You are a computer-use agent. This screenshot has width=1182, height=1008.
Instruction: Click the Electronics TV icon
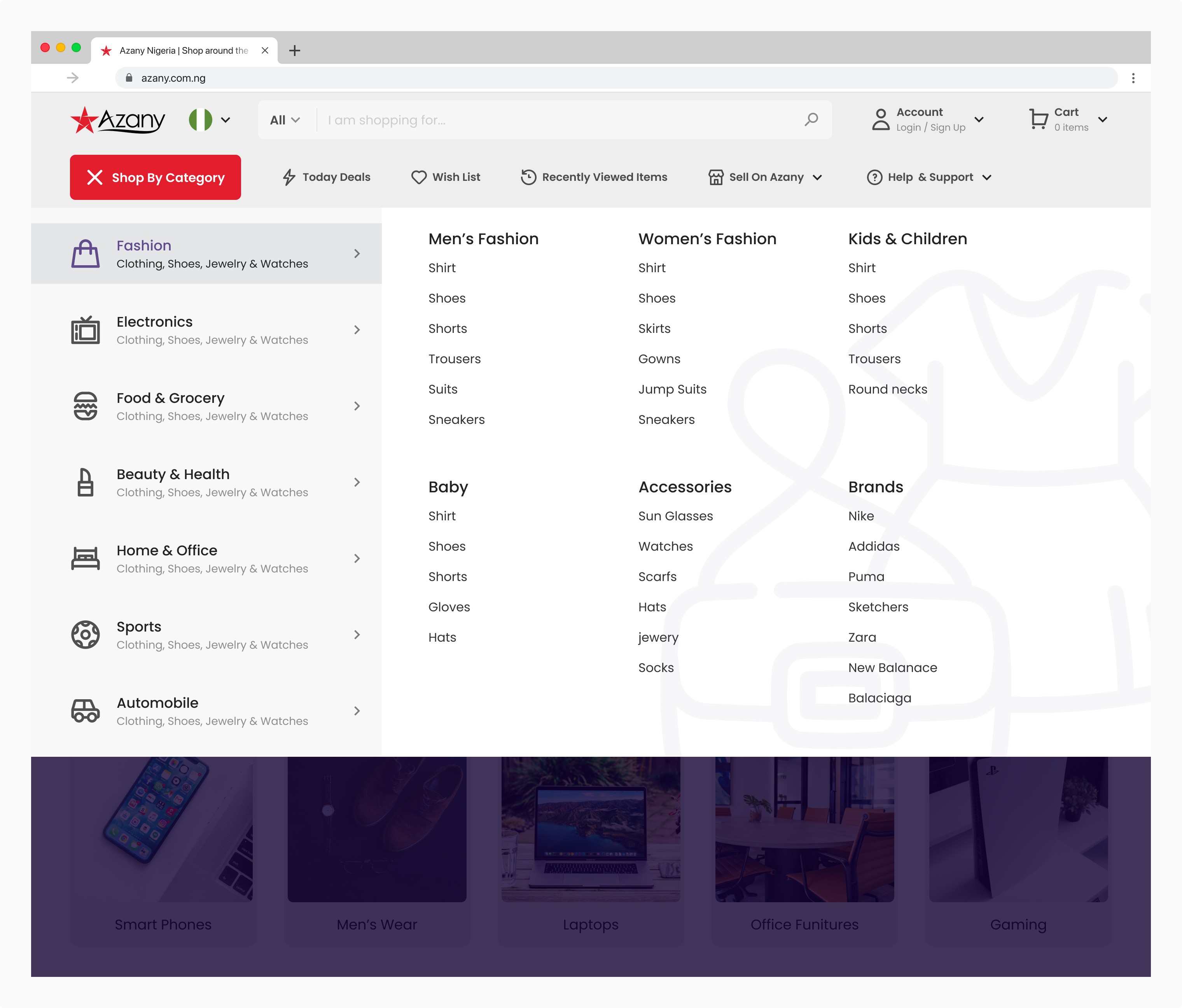point(86,330)
